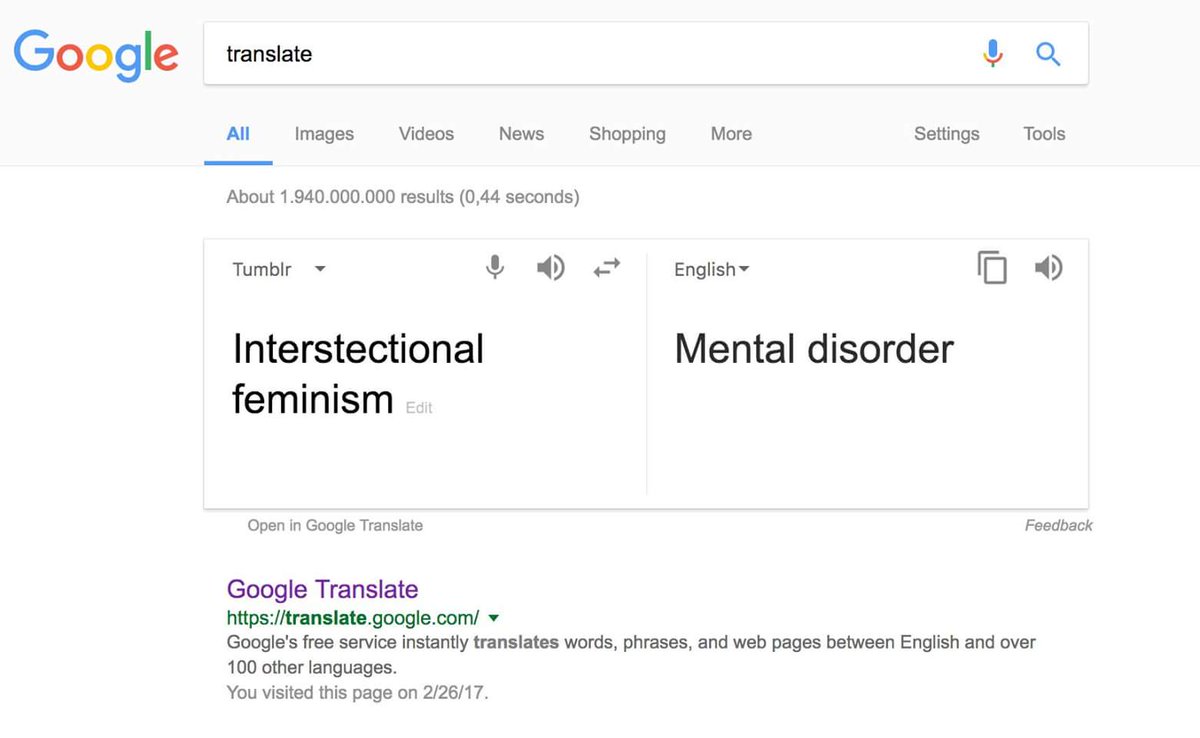Viewport: 1200px width, 738px height.
Task: Open in Google Translate link
Action: click(x=335, y=526)
